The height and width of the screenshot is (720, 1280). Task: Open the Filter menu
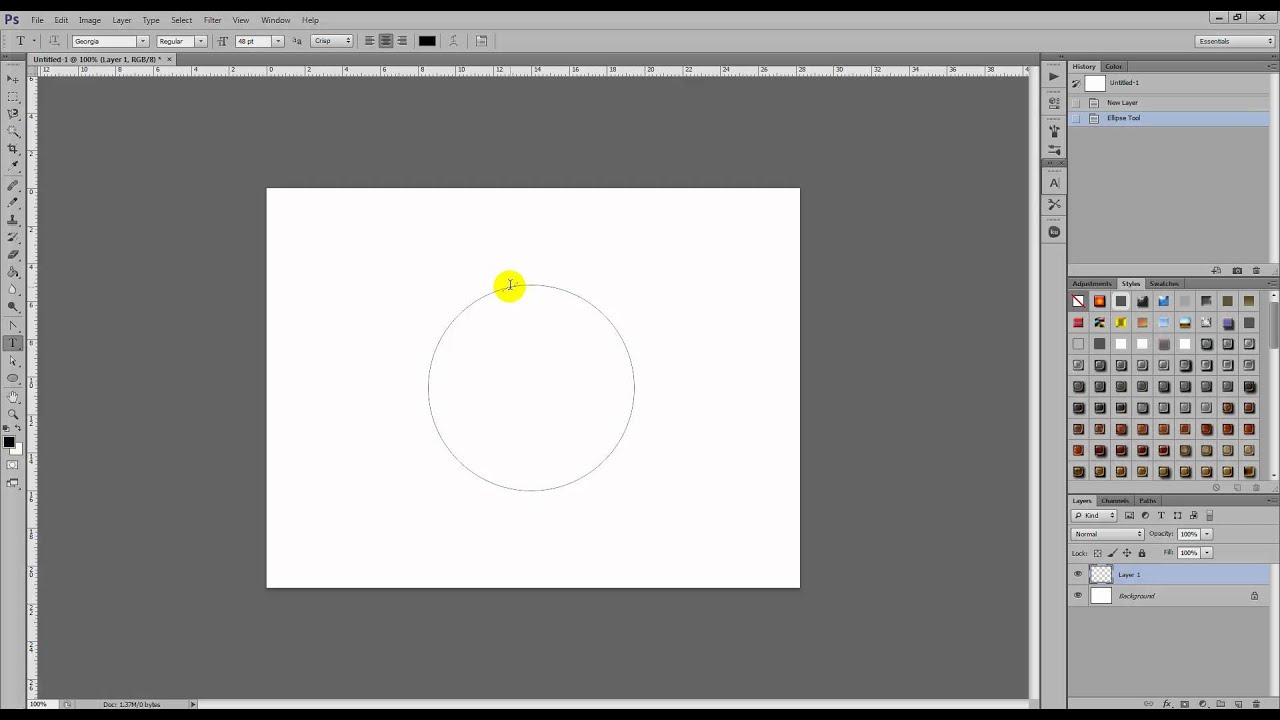[x=212, y=20]
